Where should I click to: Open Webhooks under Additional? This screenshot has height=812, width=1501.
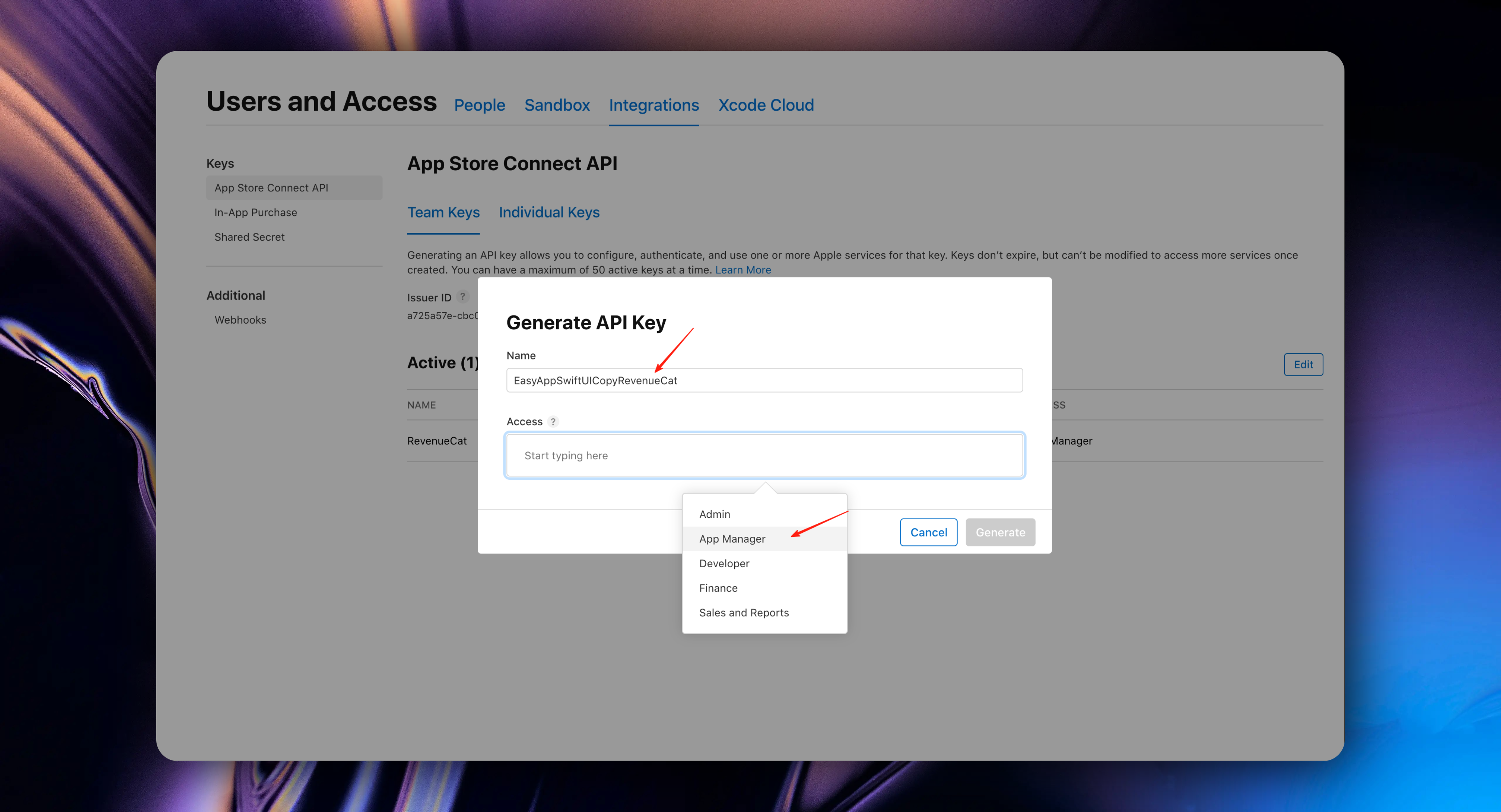(240, 319)
